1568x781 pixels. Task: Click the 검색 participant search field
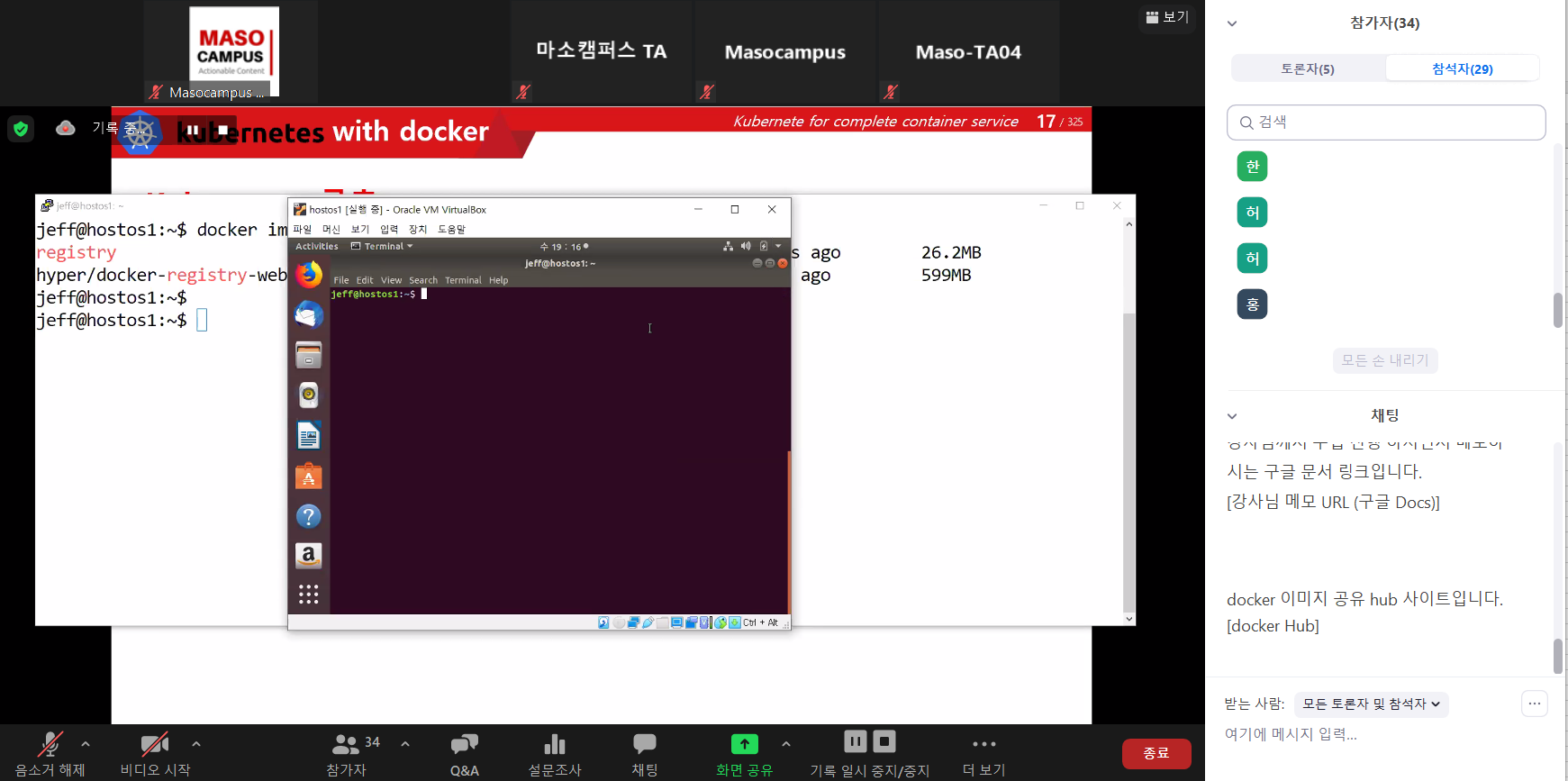click(1386, 123)
